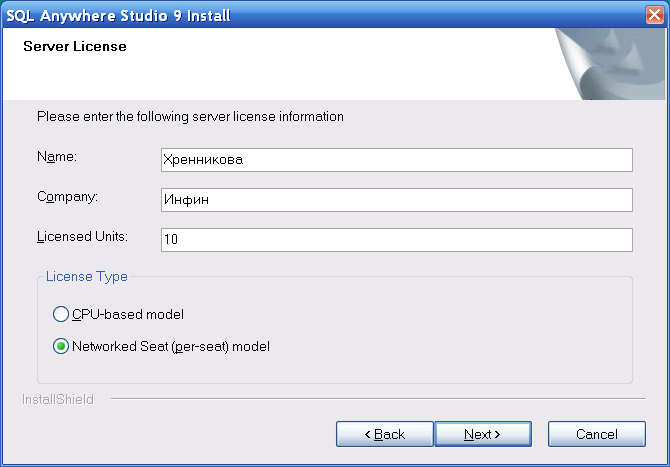
Task: Select the CPU-based model radio button
Action: pyautogui.click(x=61, y=314)
